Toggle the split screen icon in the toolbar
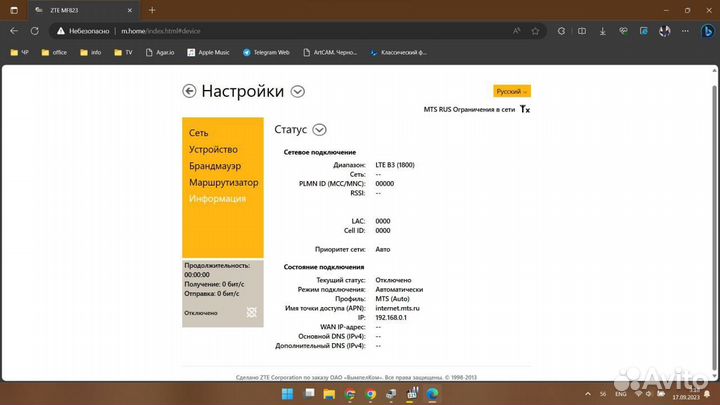720x405 pixels. tap(582, 31)
